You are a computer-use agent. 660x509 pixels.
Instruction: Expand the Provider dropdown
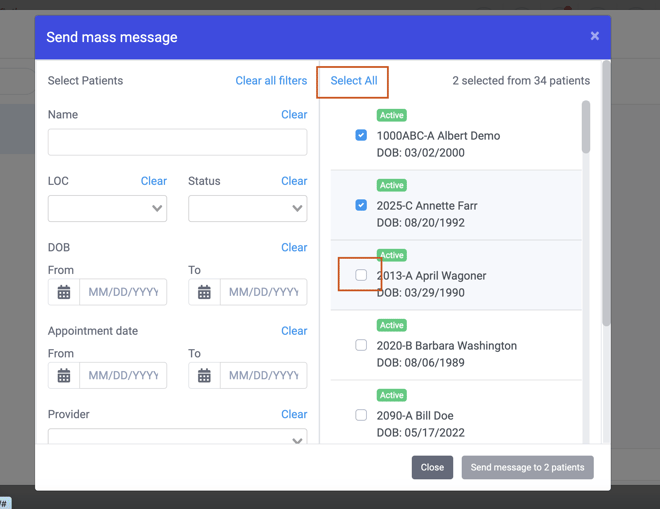pyautogui.click(x=177, y=437)
